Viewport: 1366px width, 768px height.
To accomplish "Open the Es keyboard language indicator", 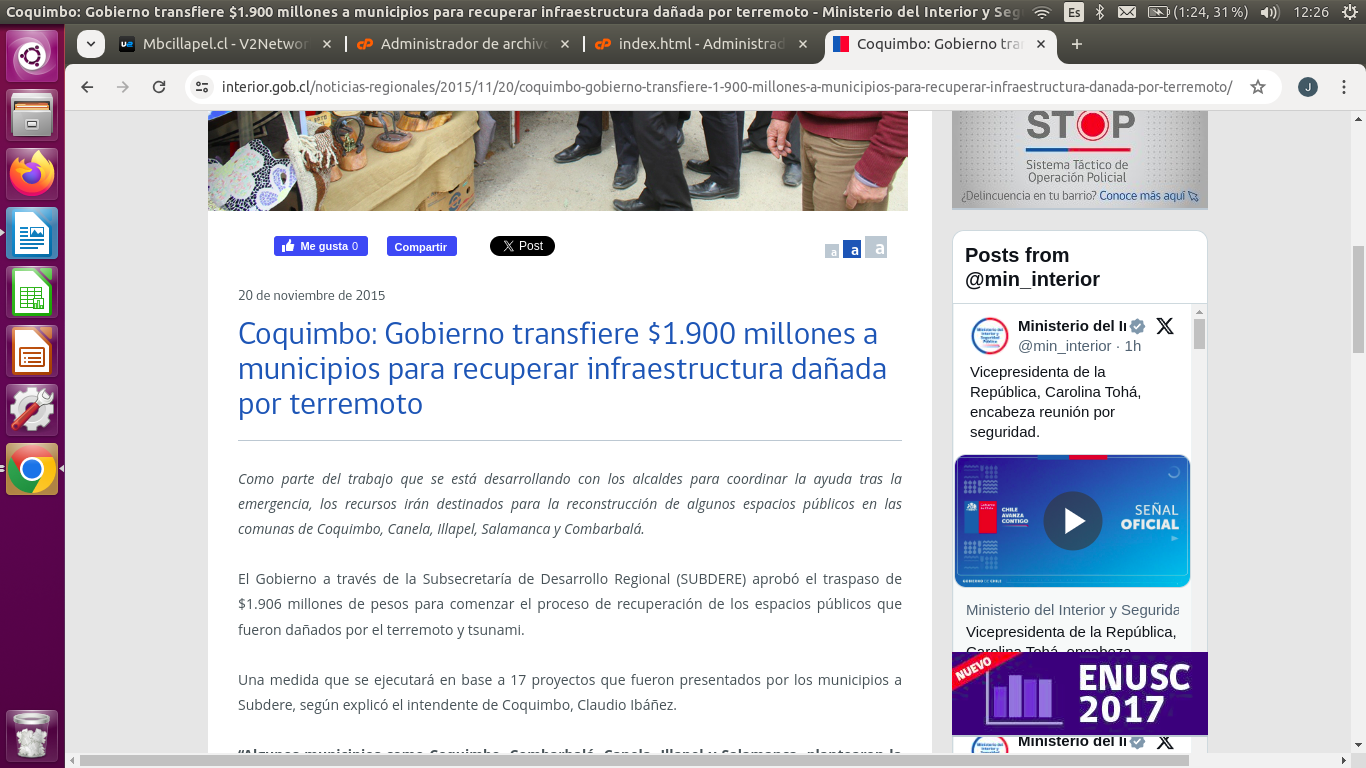I will [1073, 12].
